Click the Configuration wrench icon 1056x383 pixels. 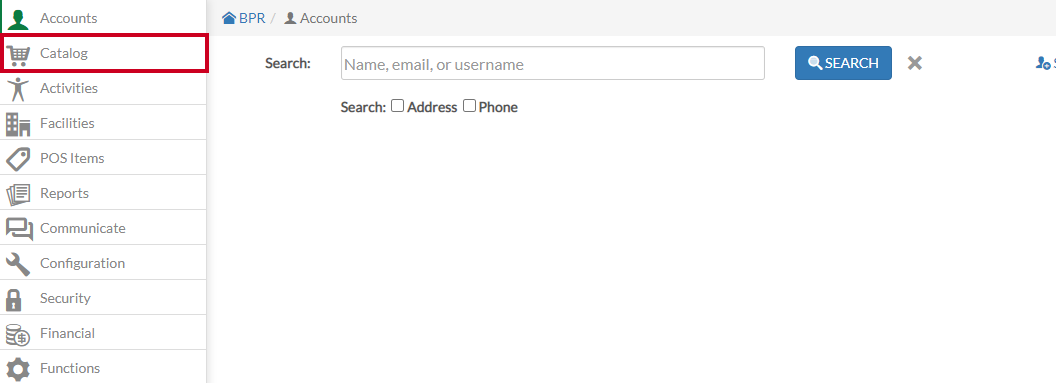tap(18, 264)
